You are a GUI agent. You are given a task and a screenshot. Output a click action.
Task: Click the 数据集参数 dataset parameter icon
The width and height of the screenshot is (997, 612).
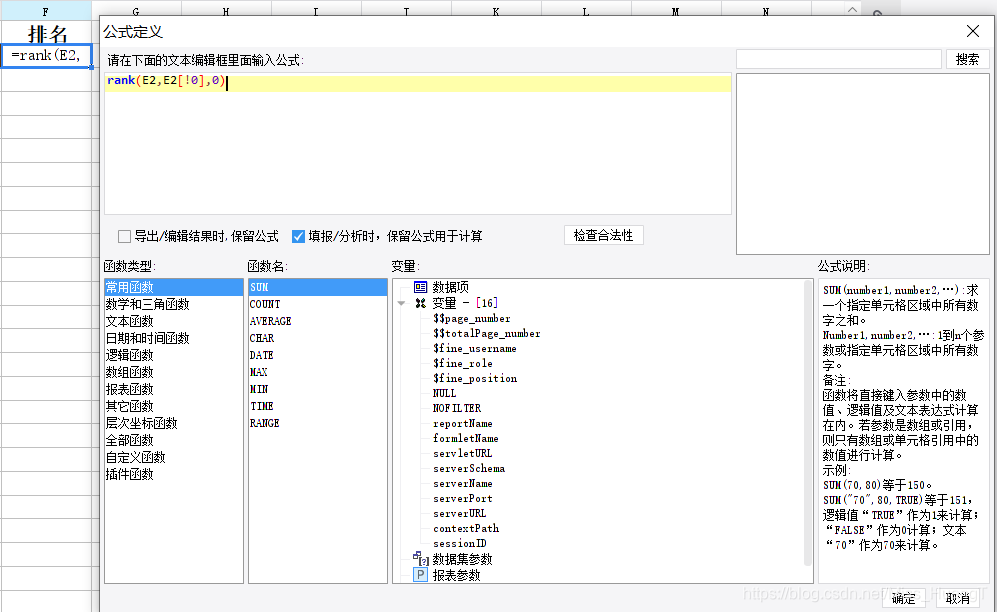[420, 559]
